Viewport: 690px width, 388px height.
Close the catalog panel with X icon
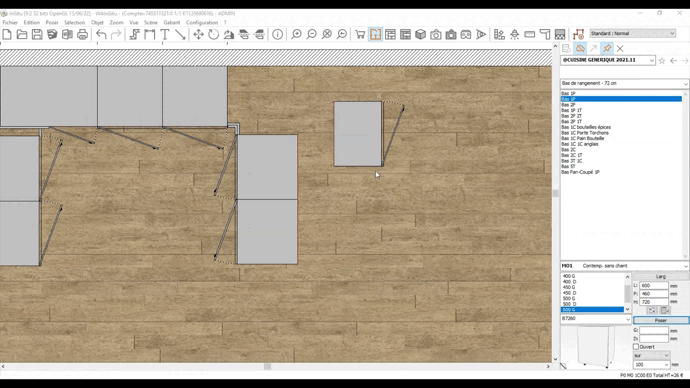coord(620,48)
